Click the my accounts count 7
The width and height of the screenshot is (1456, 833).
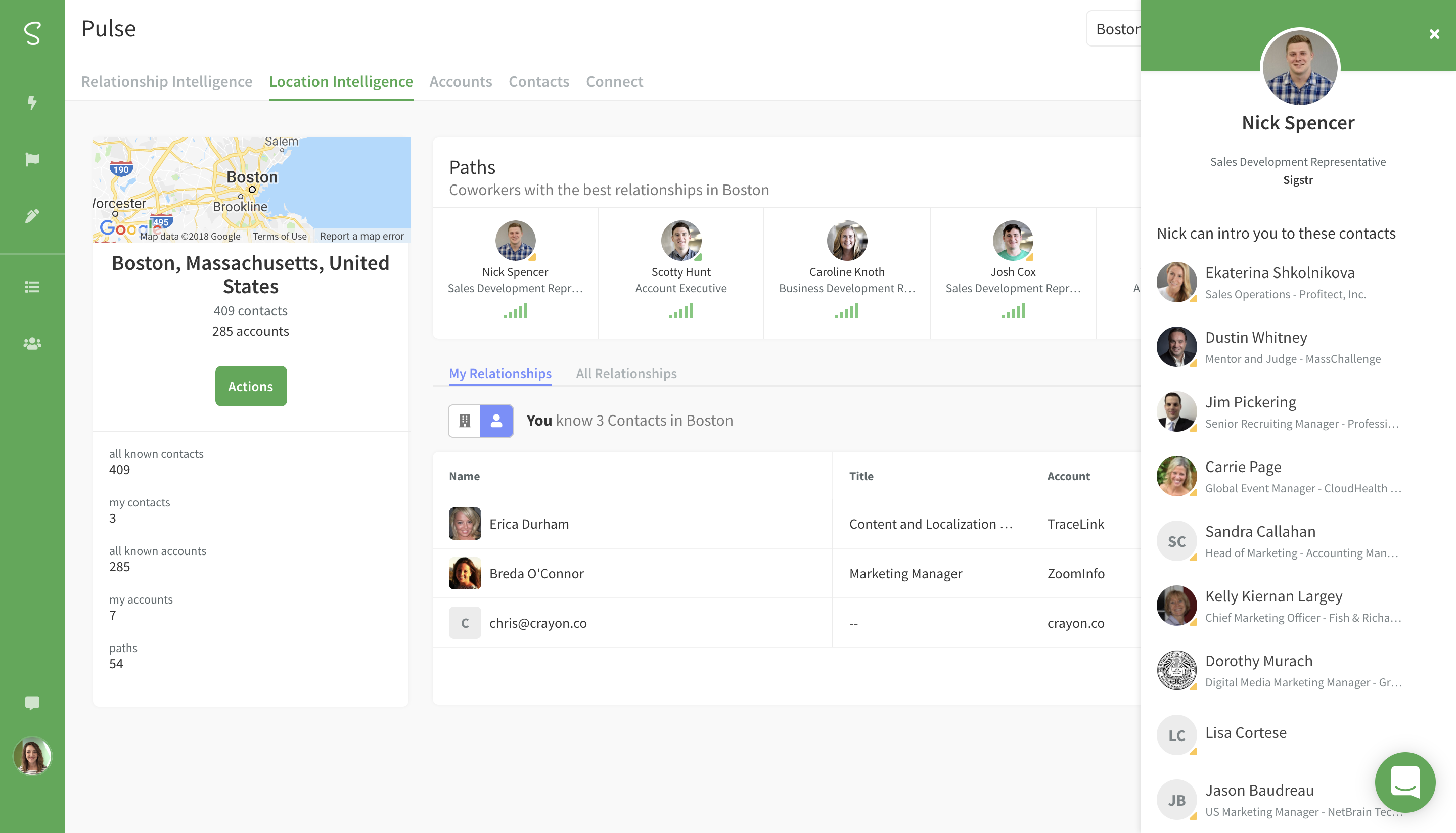(113, 615)
